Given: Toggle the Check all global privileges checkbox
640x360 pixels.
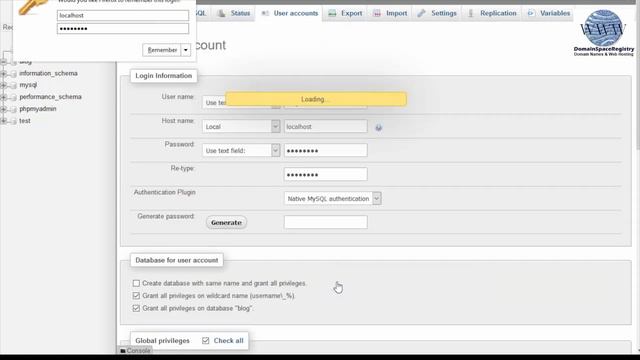Looking at the screenshot, I should tap(206, 340).
